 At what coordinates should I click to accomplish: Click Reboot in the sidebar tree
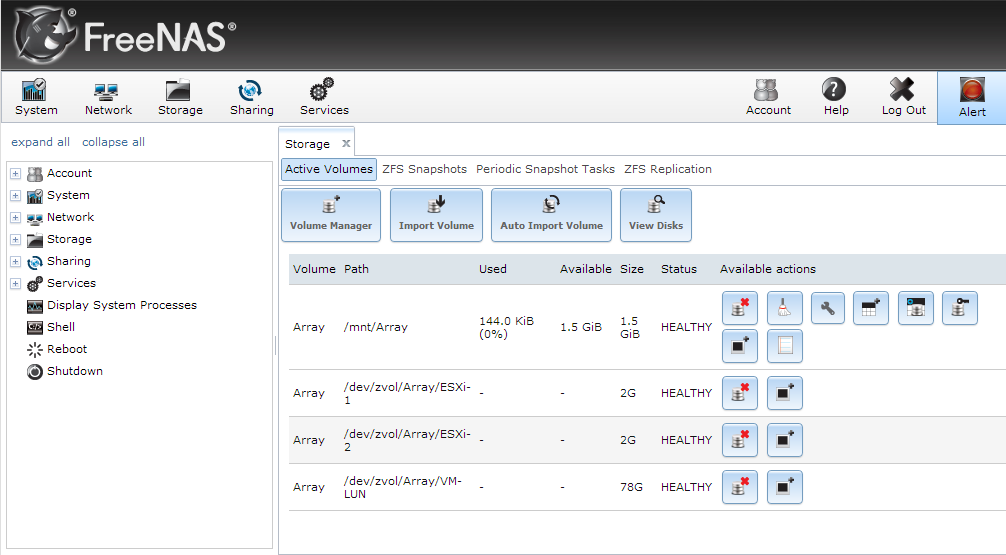(67, 349)
